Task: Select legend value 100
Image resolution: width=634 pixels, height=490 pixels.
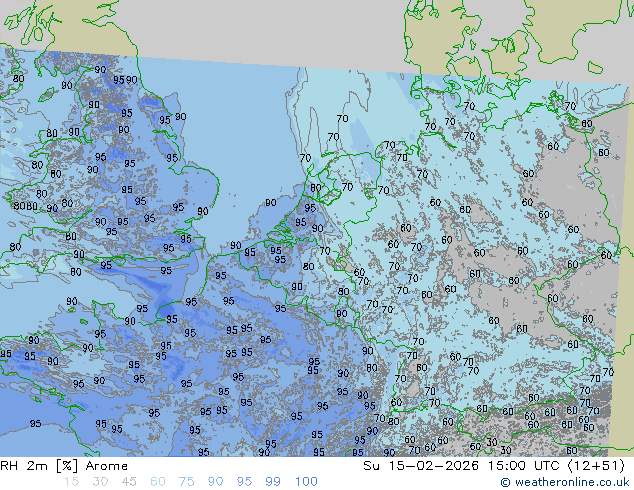Action: pyautogui.click(x=306, y=482)
